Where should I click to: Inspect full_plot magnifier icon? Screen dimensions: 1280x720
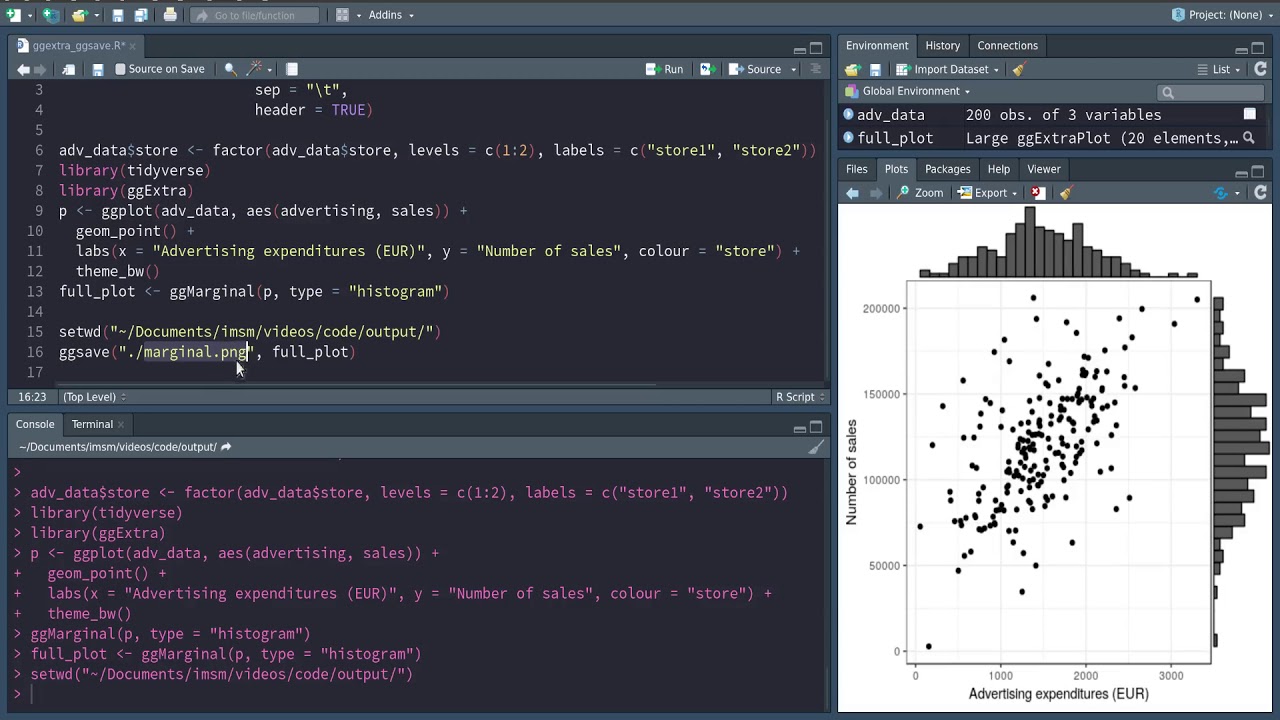(1249, 138)
